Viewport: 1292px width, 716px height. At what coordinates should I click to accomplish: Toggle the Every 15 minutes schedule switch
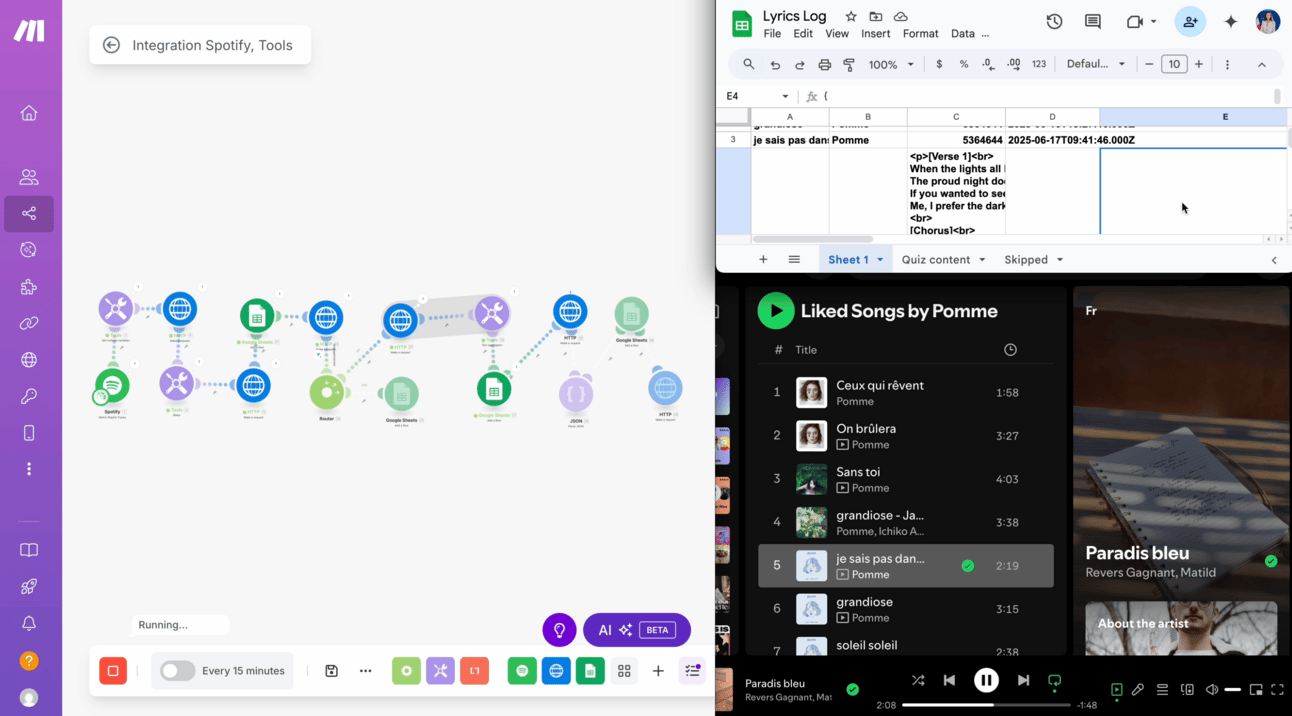[178, 671]
